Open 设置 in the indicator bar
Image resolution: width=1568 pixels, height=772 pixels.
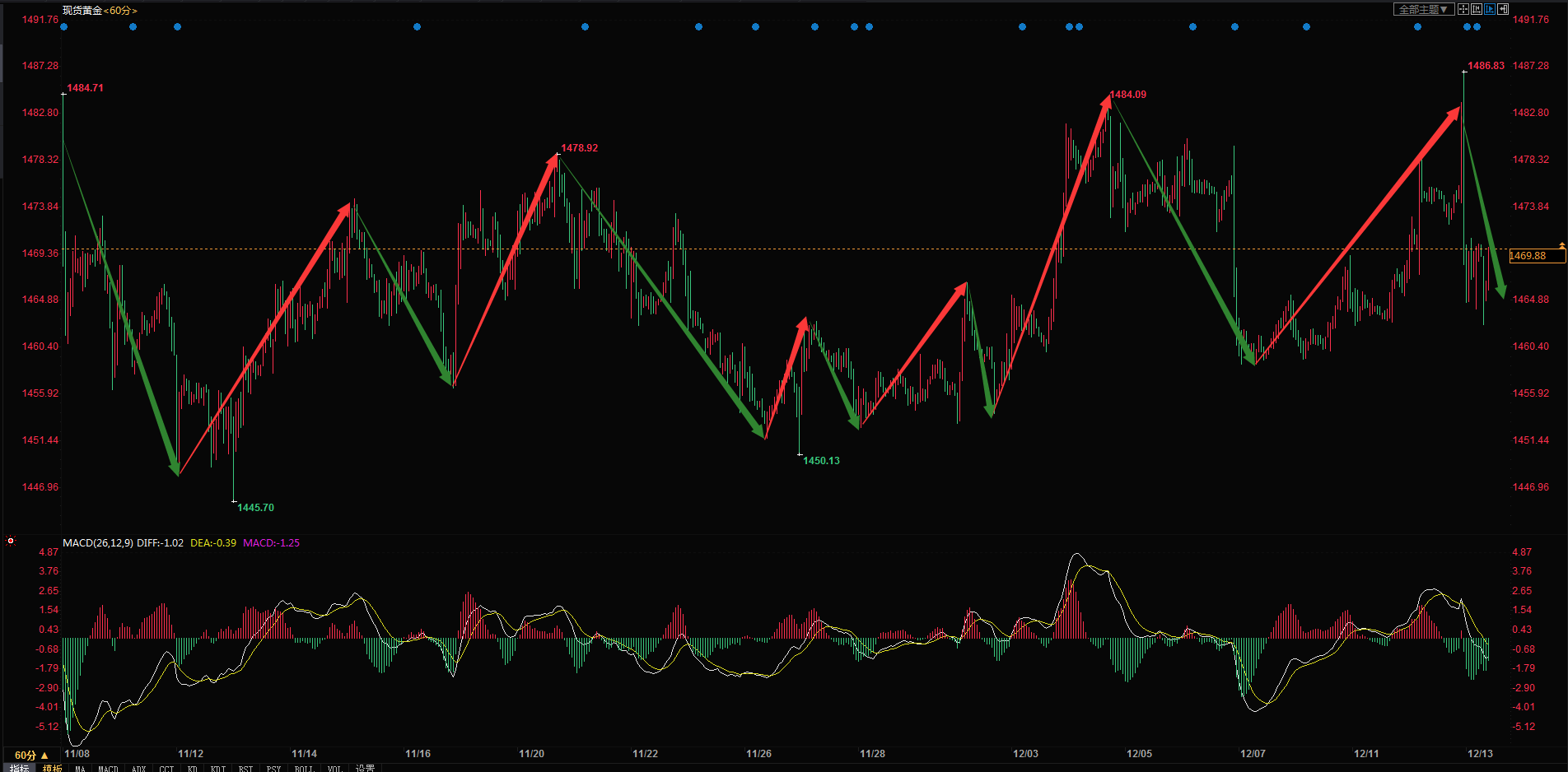pos(365,768)
